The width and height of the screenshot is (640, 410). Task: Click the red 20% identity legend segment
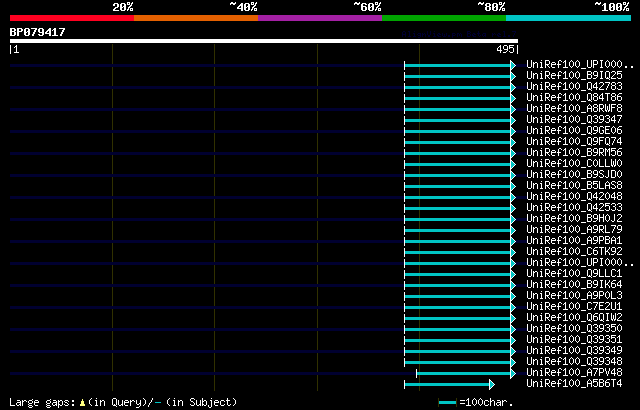click(72, 18)
